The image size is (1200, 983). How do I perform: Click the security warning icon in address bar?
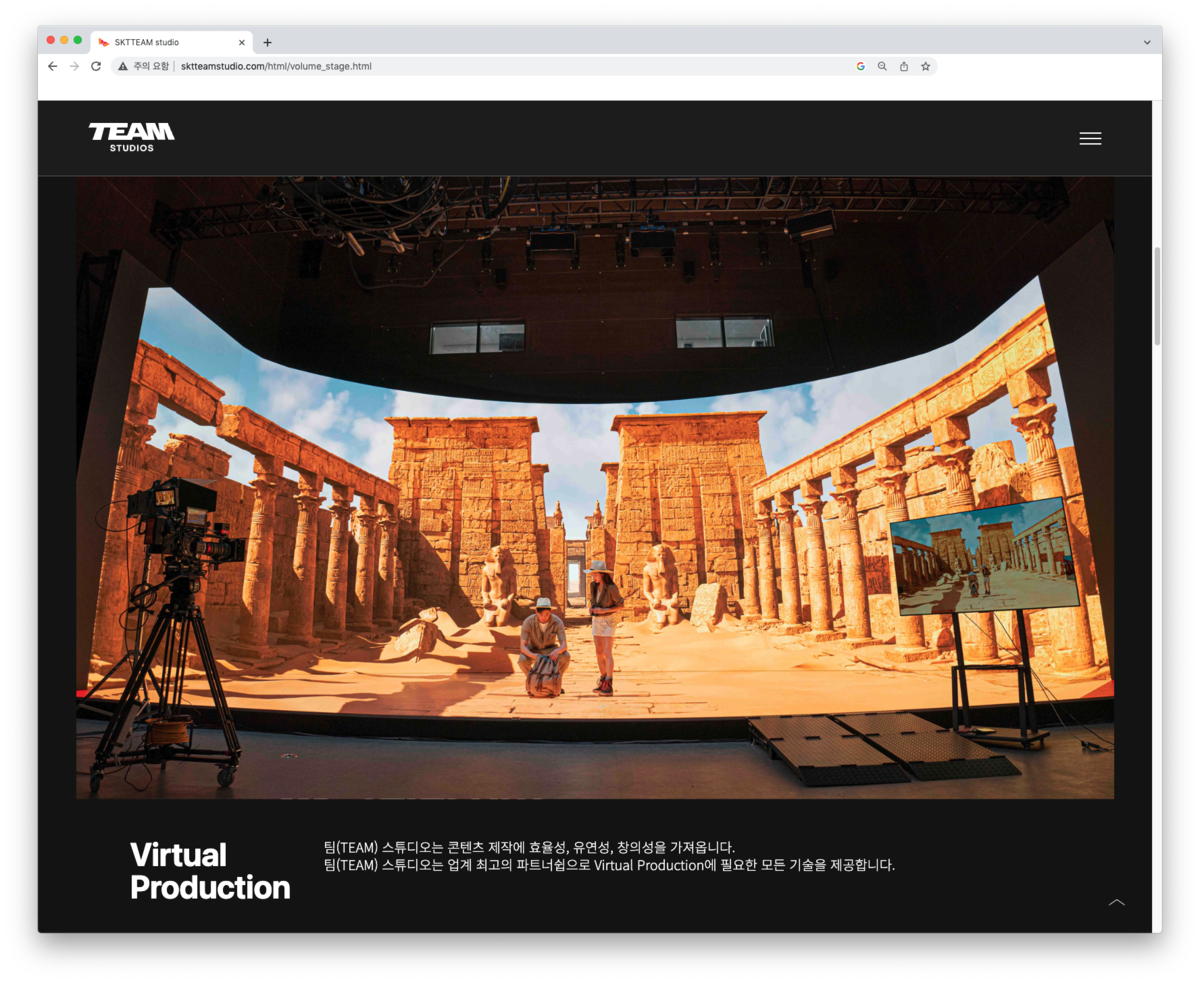point(123,66)
